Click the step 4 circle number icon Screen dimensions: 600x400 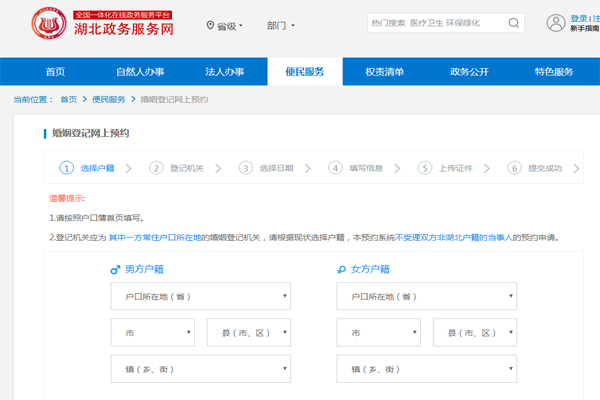335,168
